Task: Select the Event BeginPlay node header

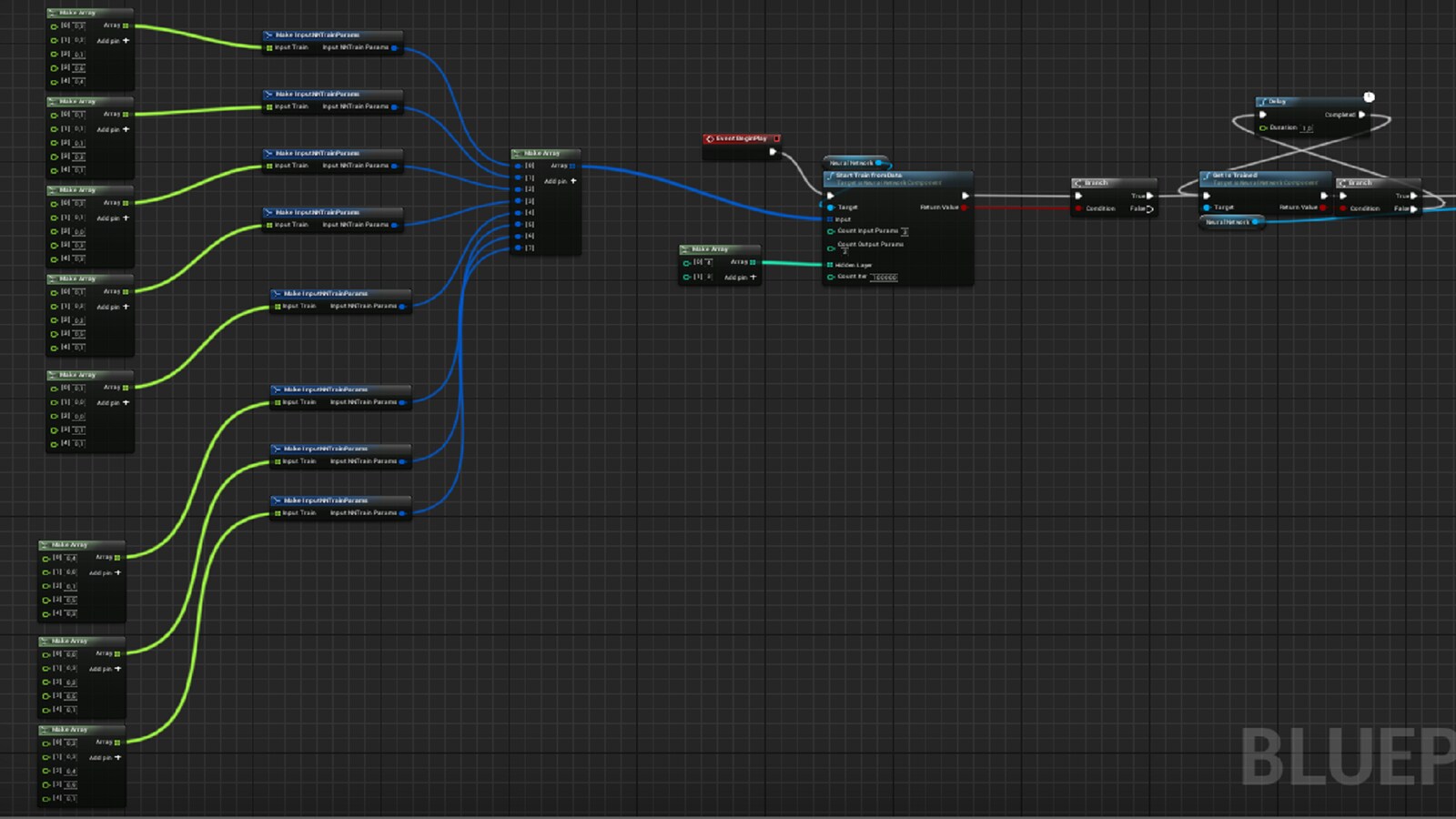Action: (x=742, y=138)
